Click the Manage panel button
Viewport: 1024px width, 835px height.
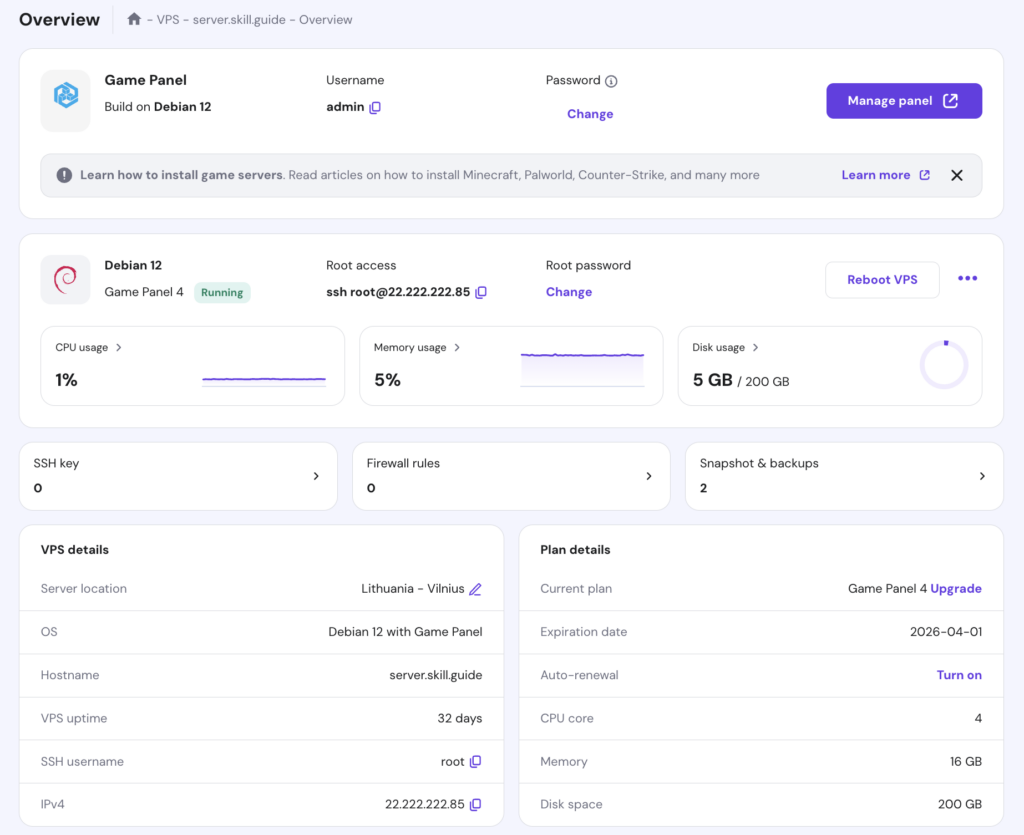[x=903, y=100]
